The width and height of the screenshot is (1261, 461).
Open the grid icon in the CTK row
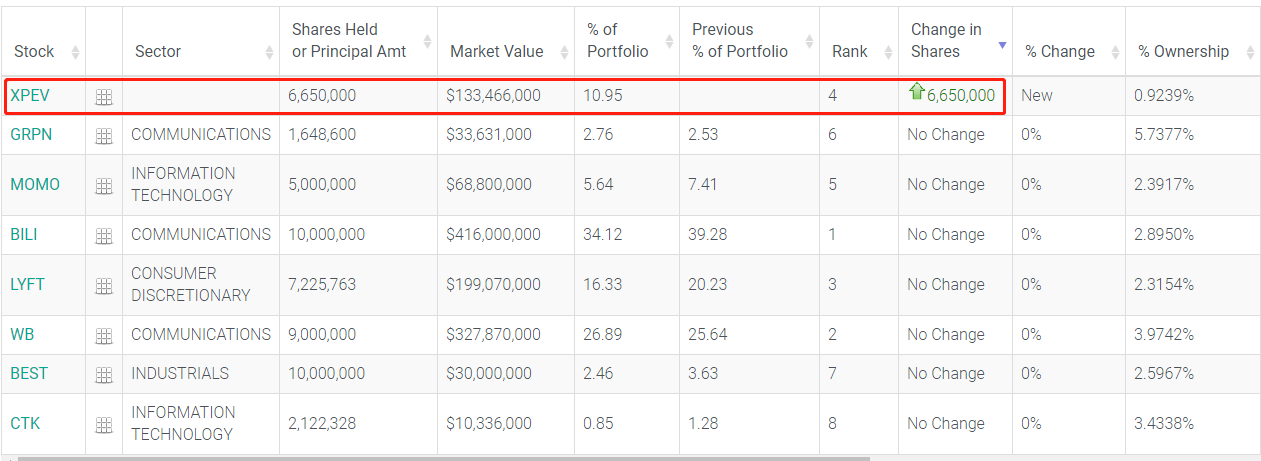click(x=104, y=425)
